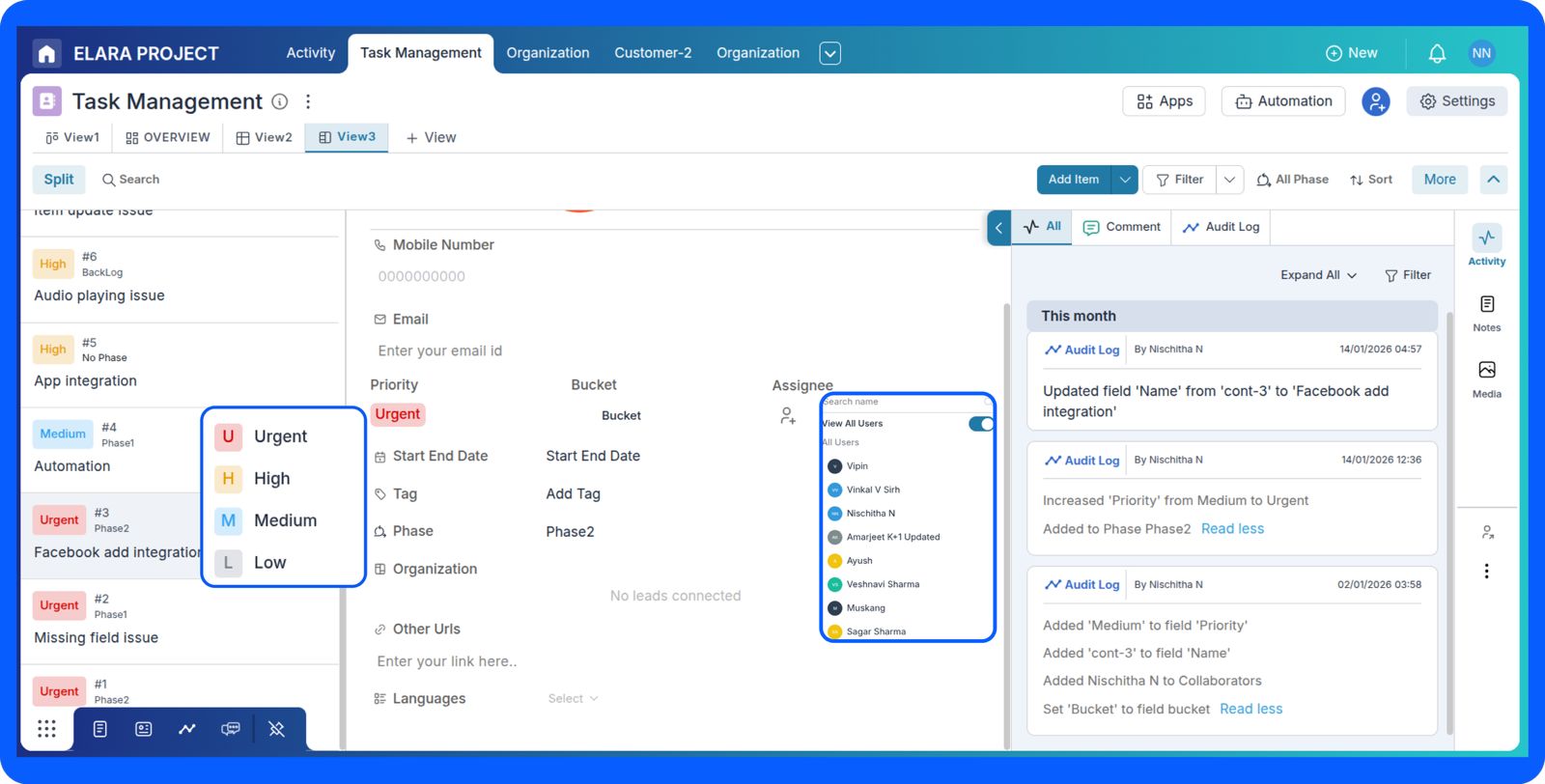Collapse the activity panel with the left arrow

(999, 228)
